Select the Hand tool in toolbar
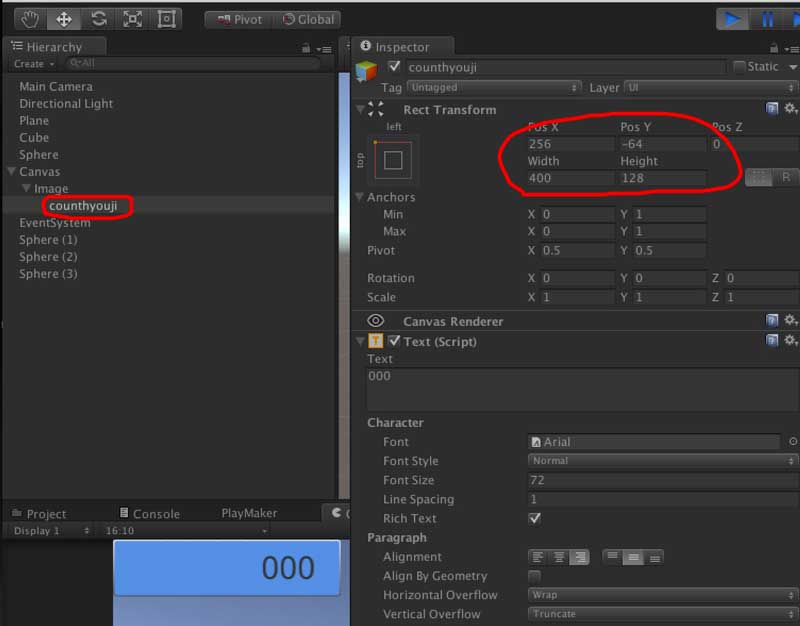This screenshot has height=626, width=800. pyautogui.click(x=30, y=19)
